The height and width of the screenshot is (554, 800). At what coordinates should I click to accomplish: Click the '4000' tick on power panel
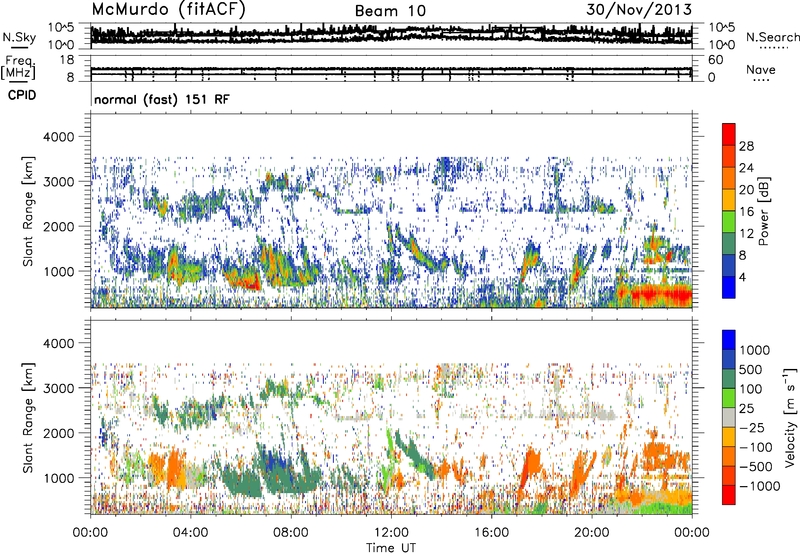click(60, 136)
